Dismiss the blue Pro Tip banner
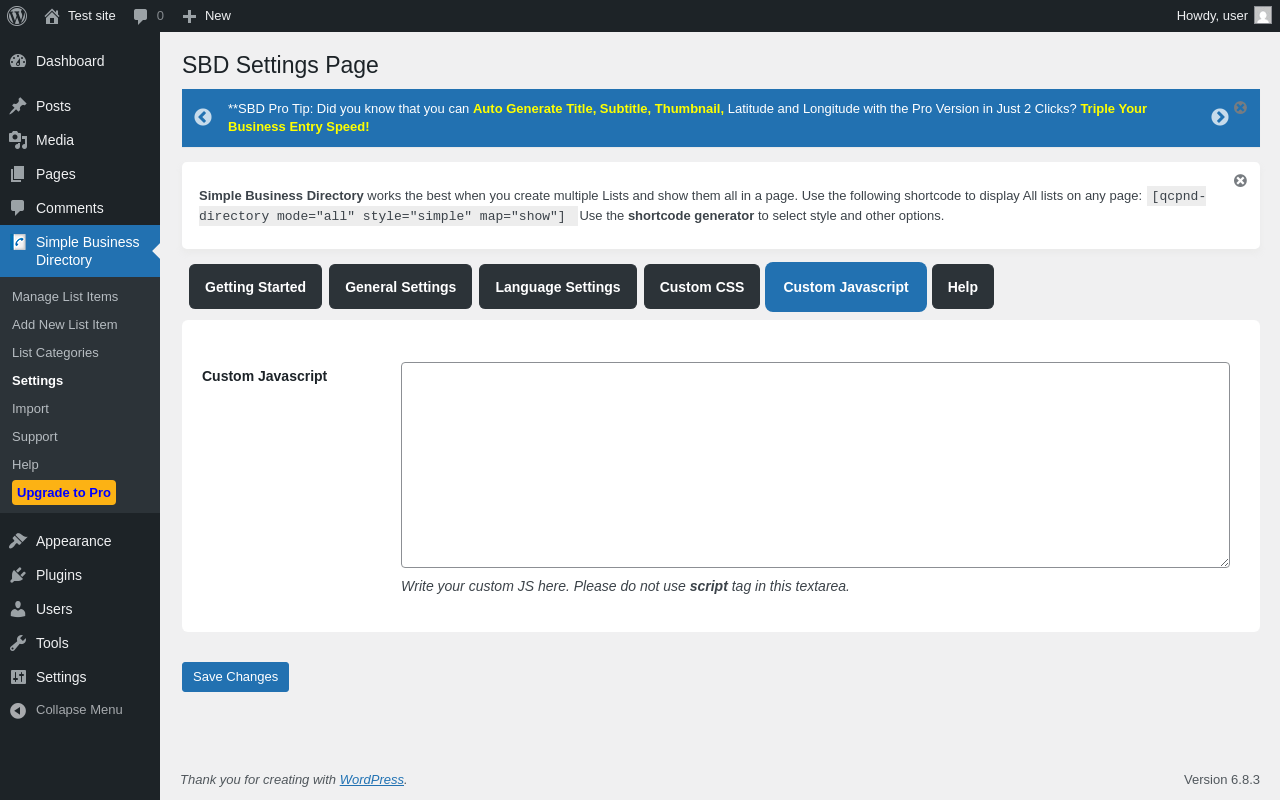Image resolution: width=1280 pixels, height=800 pixels. [1240, 107]
